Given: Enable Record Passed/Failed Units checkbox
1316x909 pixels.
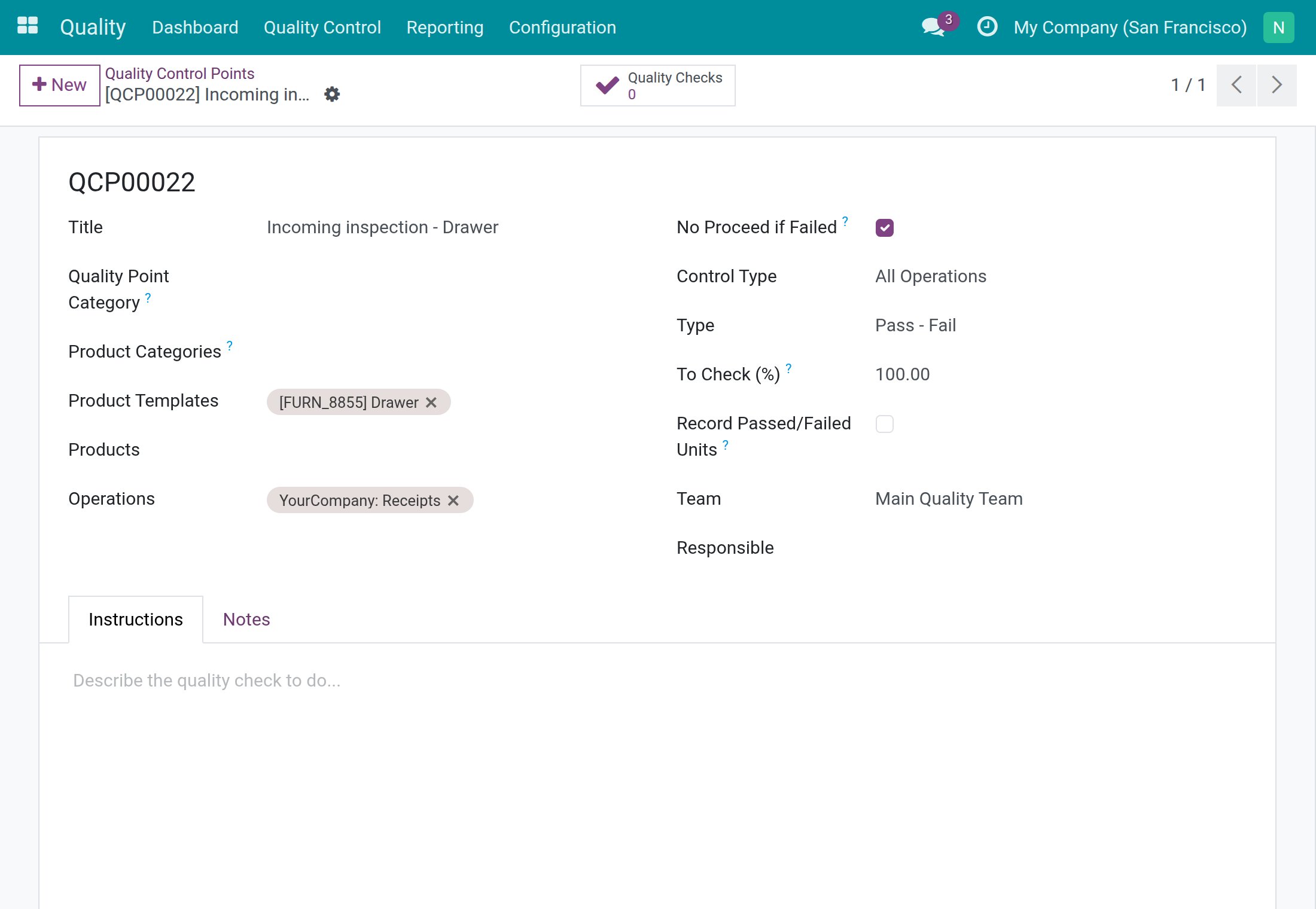Looking at the screenshot, I should tap(885, 424).
